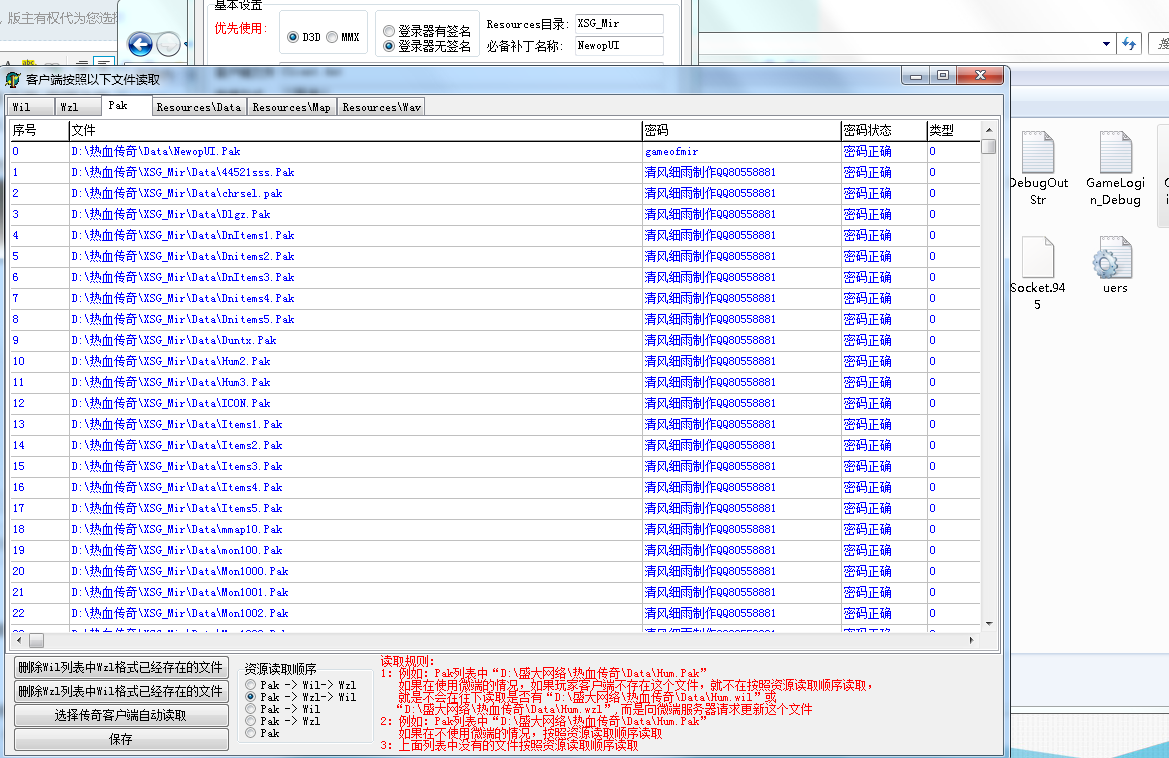Screen dimensions: 1169x758
Task: Click the Resources目录 input field
Action: tap(618, 24)
